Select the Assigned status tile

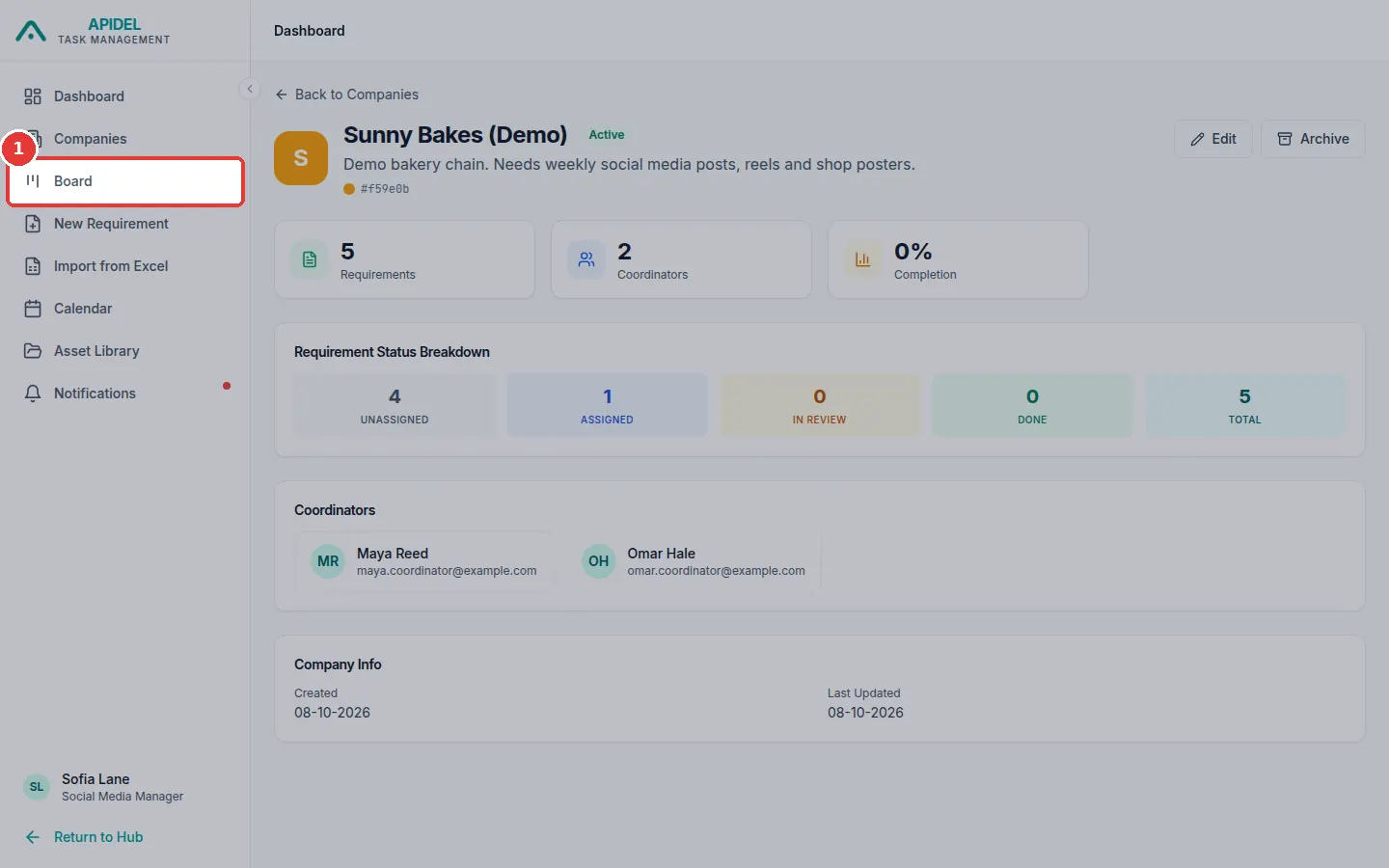(607, 405)
